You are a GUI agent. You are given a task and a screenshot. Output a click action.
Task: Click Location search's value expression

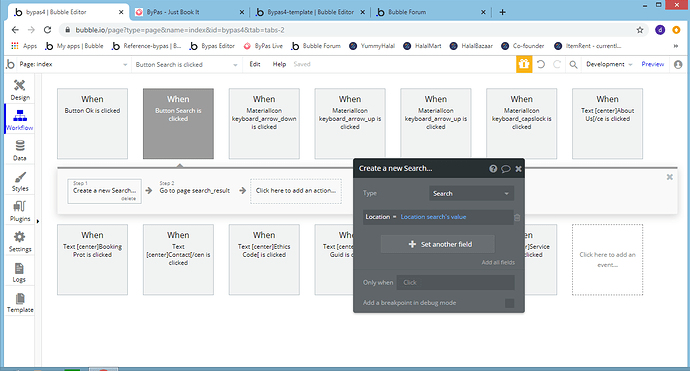[433, 217]
